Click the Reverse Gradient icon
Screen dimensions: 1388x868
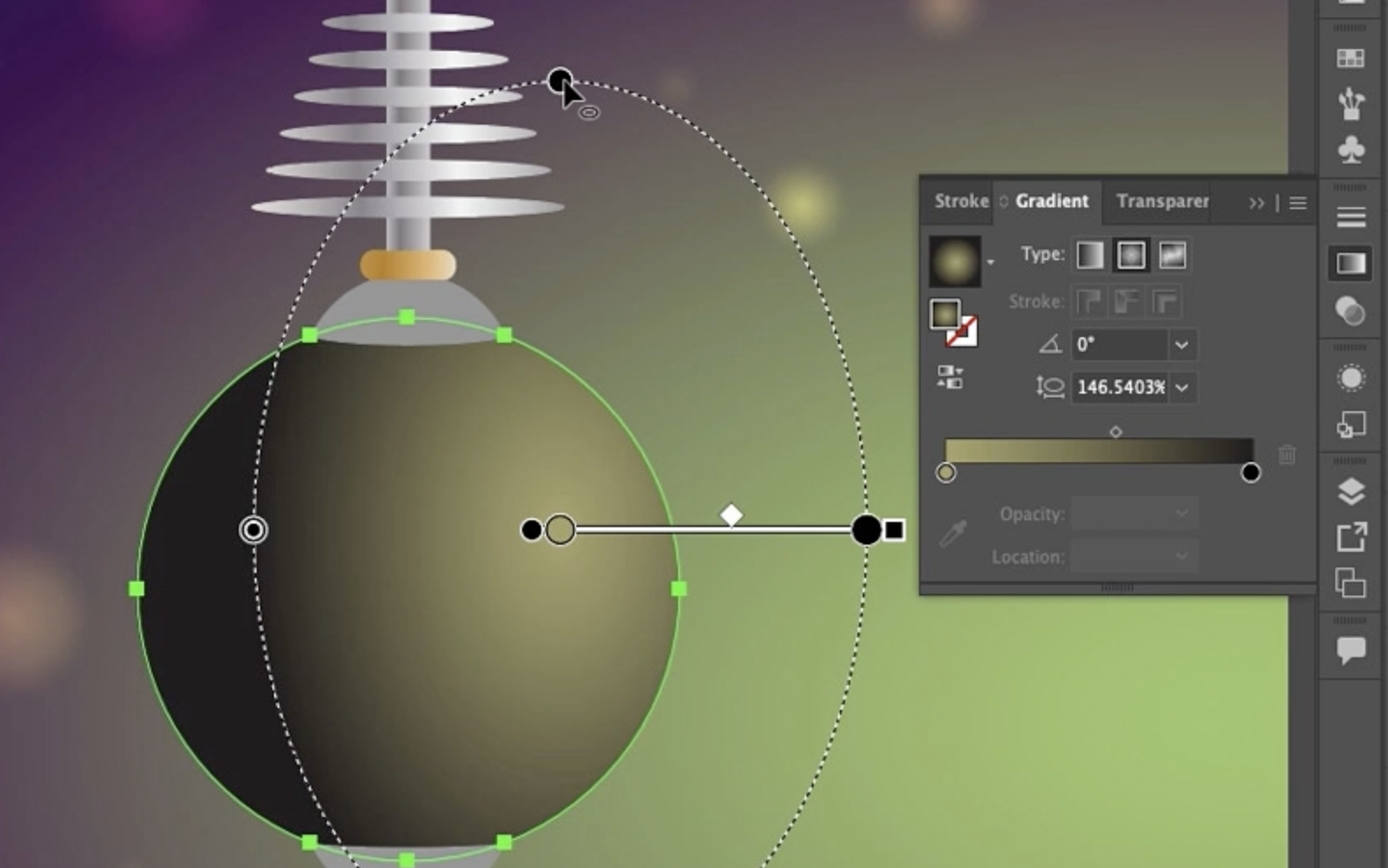pos(950,378)
